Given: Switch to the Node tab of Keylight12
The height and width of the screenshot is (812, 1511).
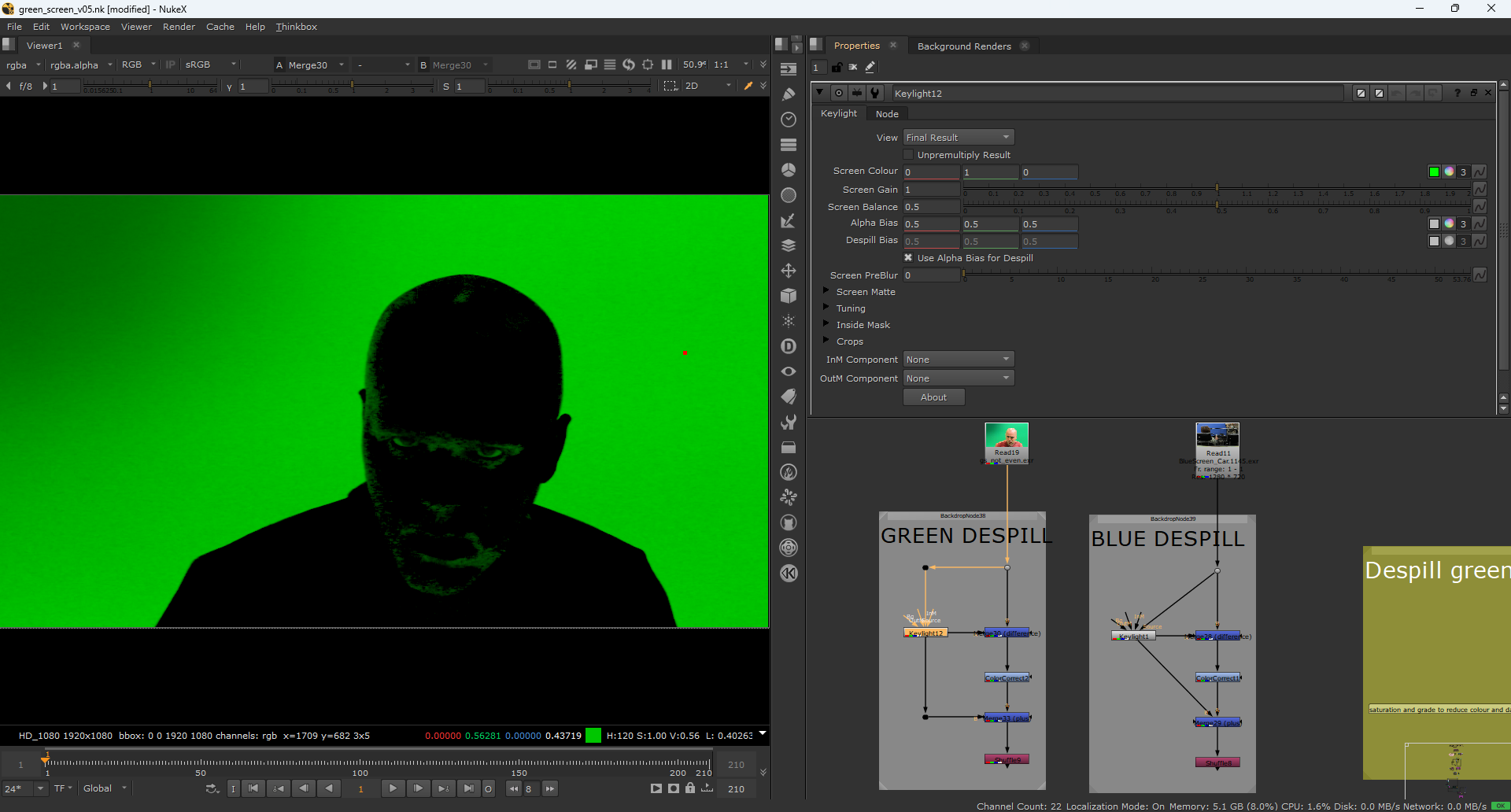Looking at the screenshot, I should point(887,114).
